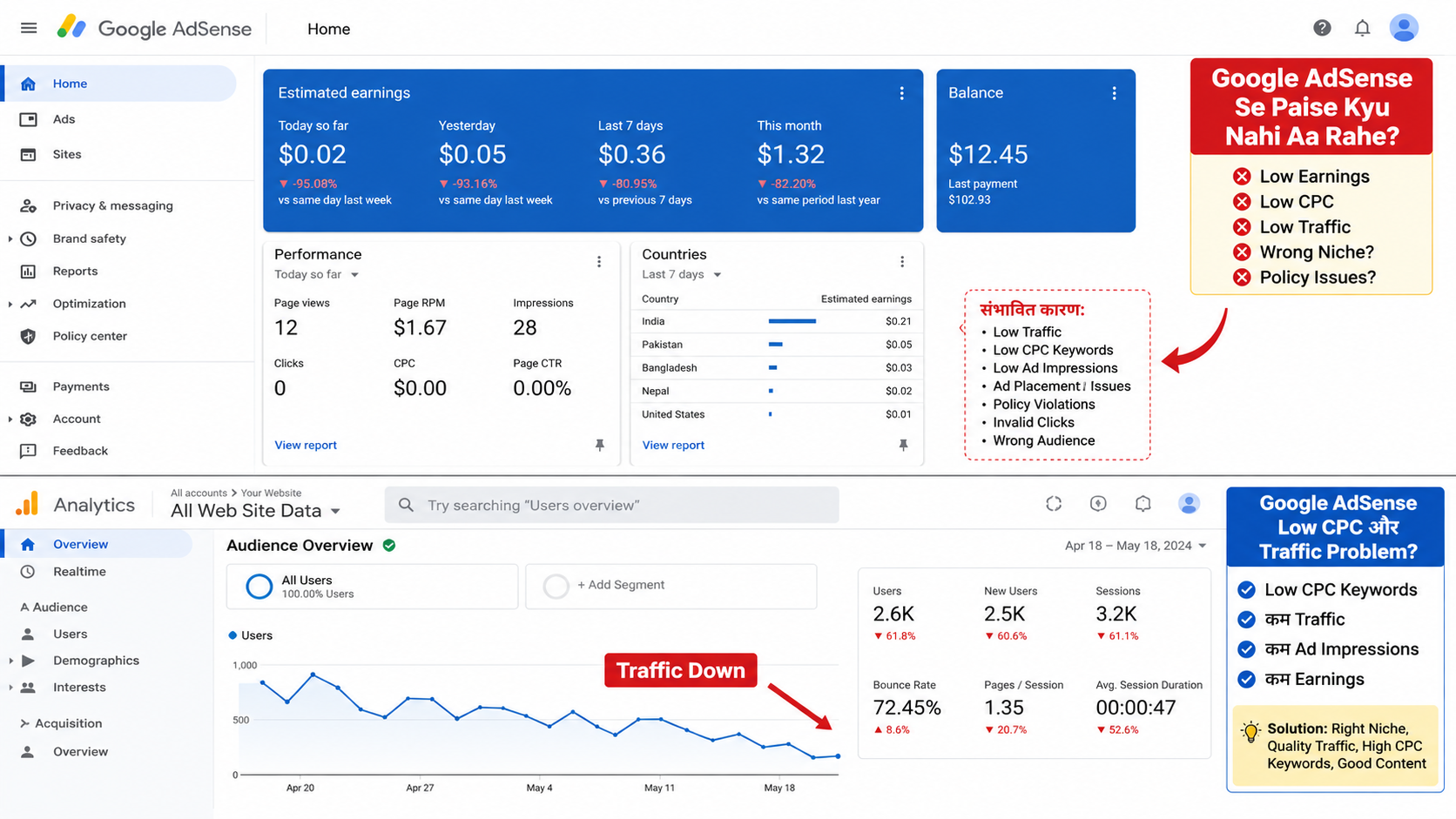Click the Policy center shield icon
Viewport: 1456px width, 819px height.
click(28, 336)
